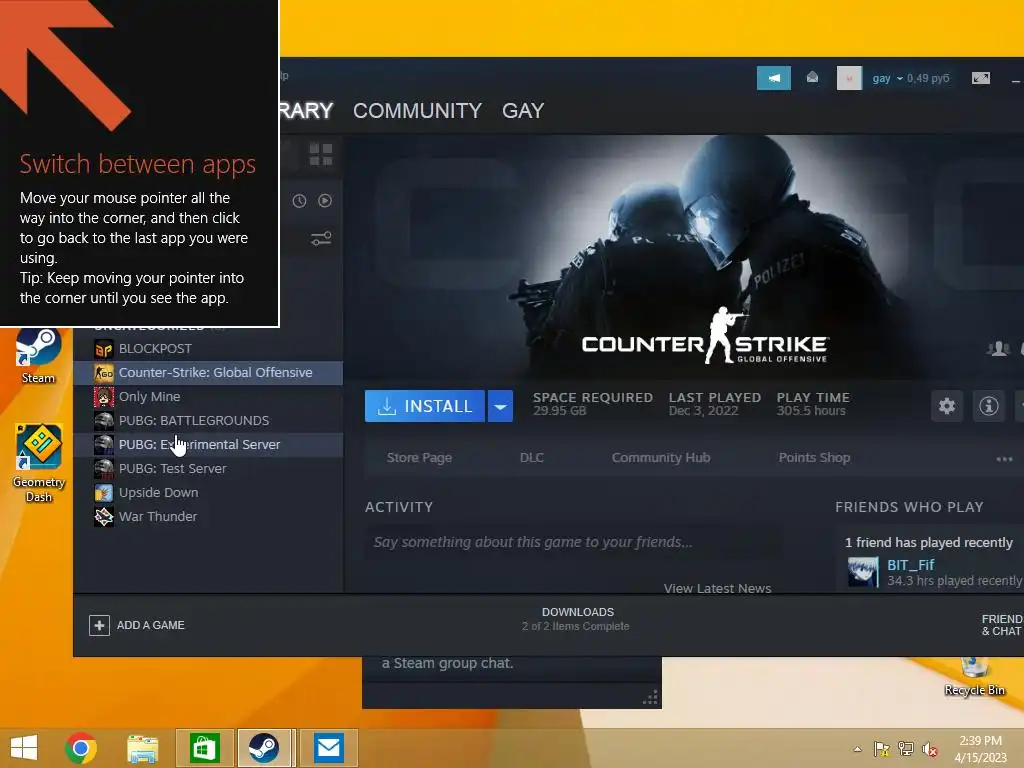
Task: Click the activity status input field
Action: pos(575,542)
